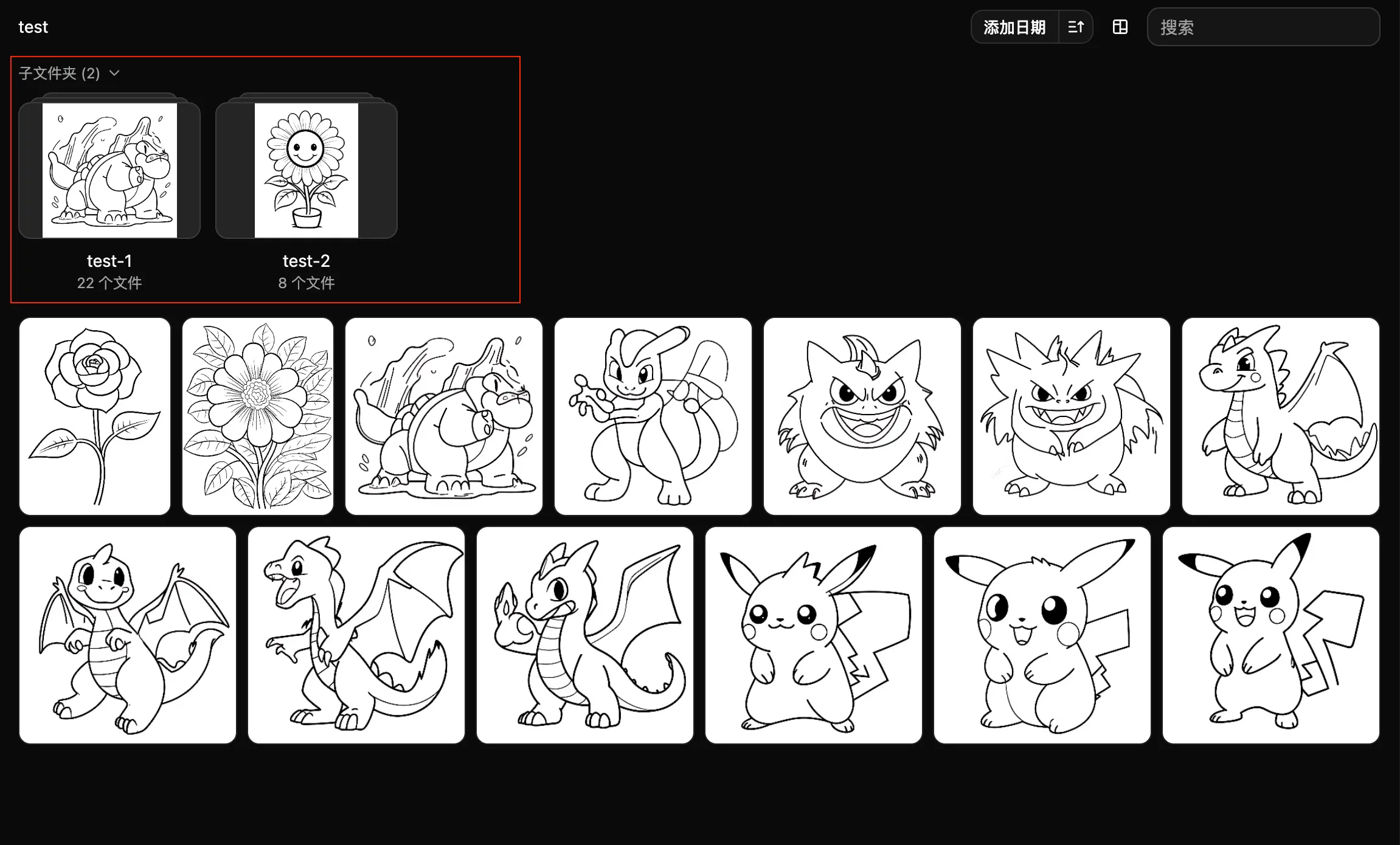Screen dimensions: 1400x845
Task: Open the test-1 subfolder
Action: [109, 170]
